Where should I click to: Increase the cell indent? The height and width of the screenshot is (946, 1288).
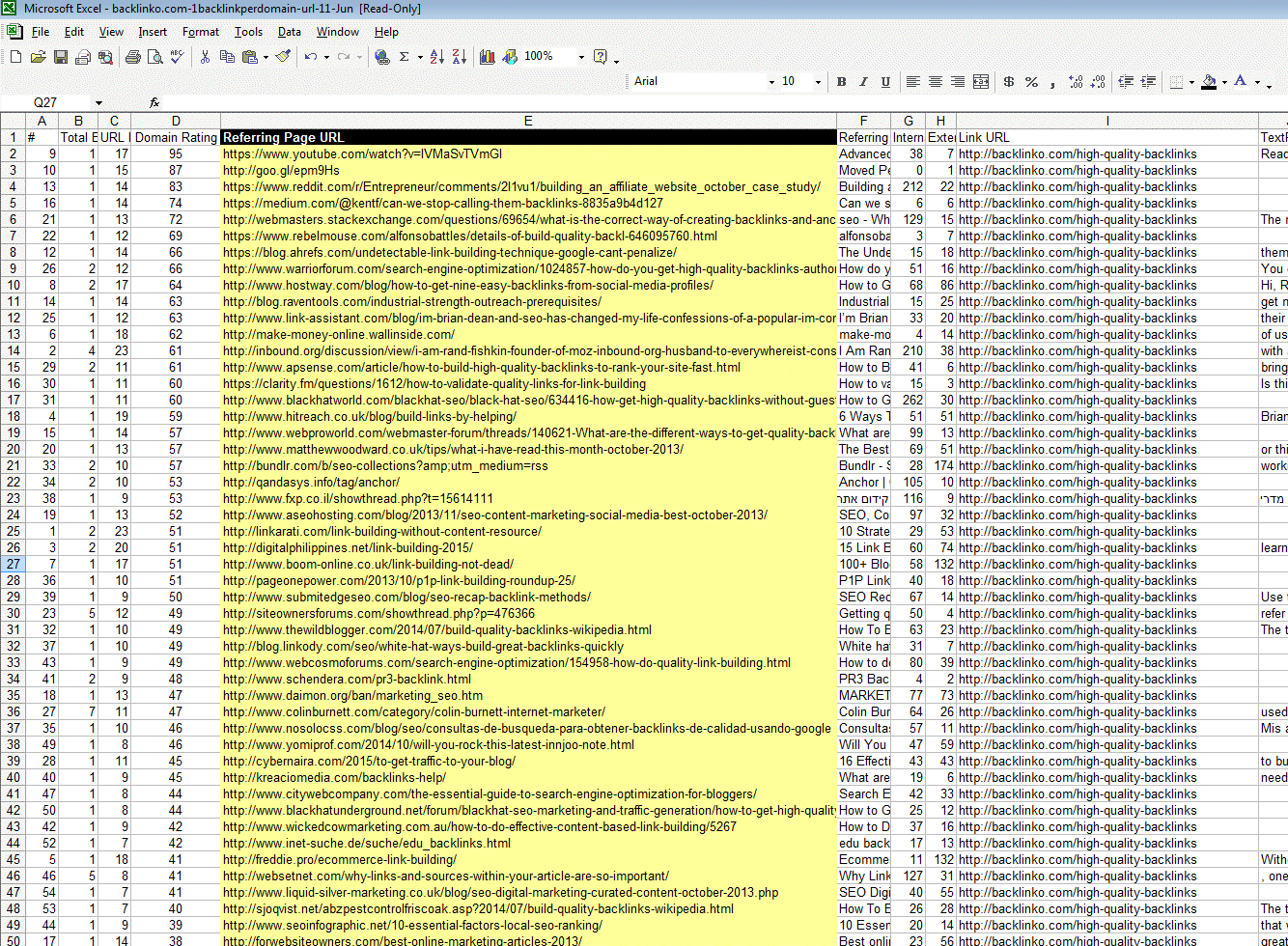(x=1147, y=82)
